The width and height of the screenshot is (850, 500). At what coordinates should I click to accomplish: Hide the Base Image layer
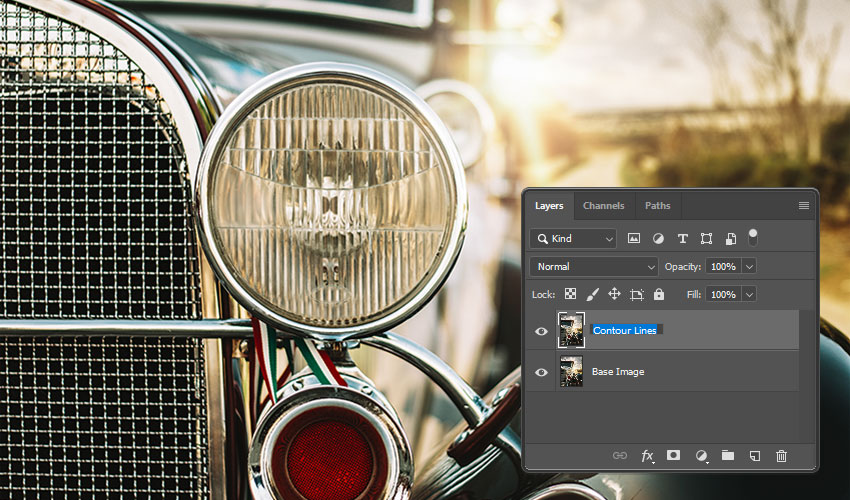click(541, 372)
